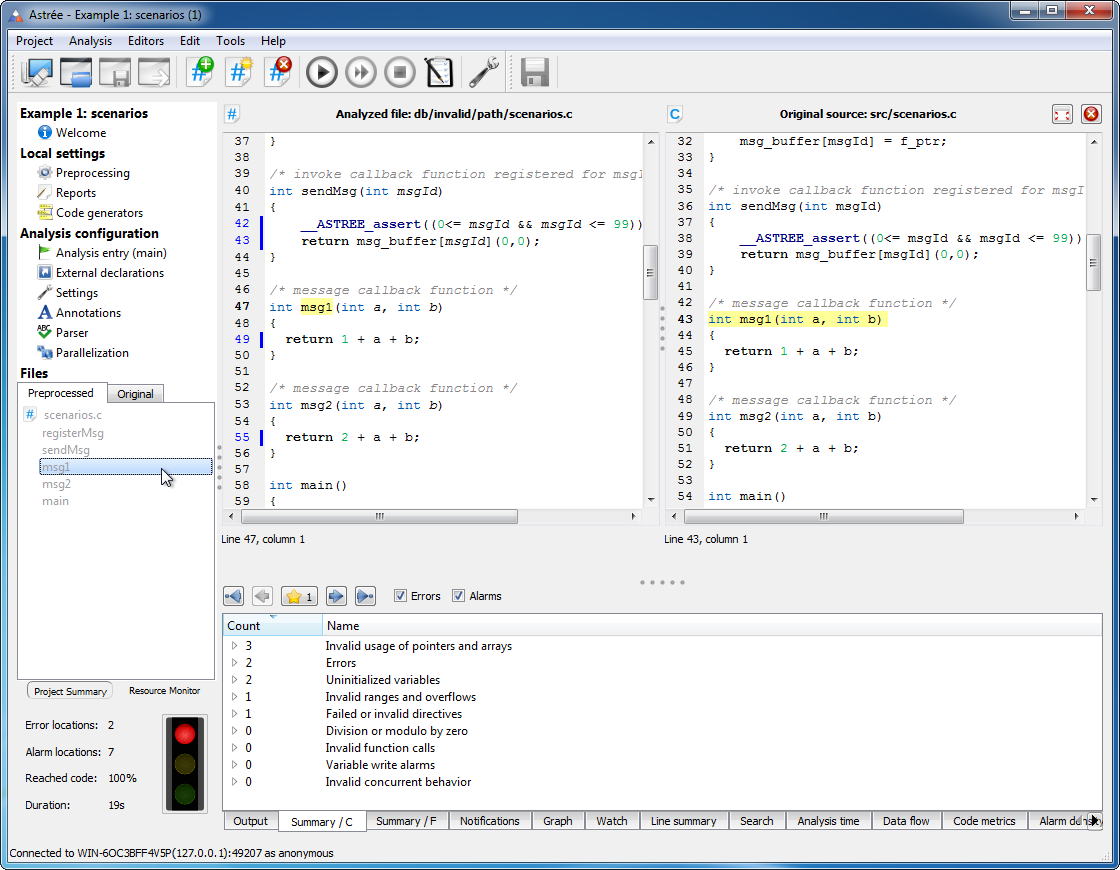Open Analysis entry (main) configuration

coord(111,253)
